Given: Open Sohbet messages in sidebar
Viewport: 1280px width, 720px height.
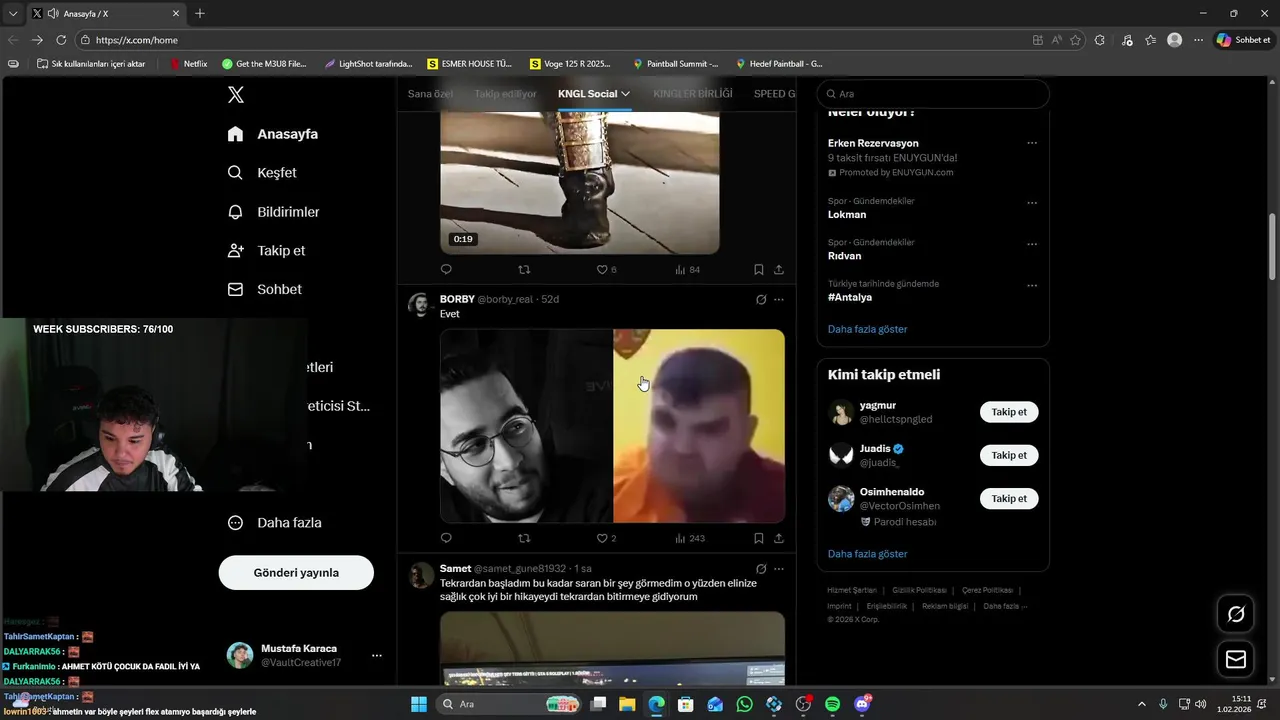Looking at the screenshot, I should [x=265, y=289].
